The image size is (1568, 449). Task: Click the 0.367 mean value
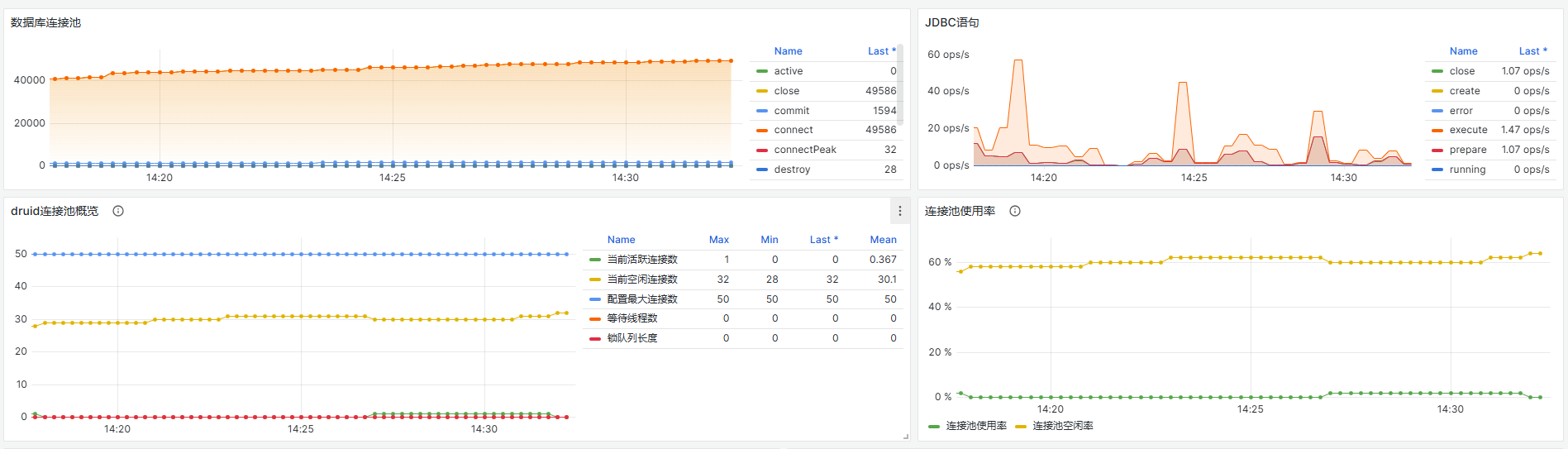click(x=883, y=260)
